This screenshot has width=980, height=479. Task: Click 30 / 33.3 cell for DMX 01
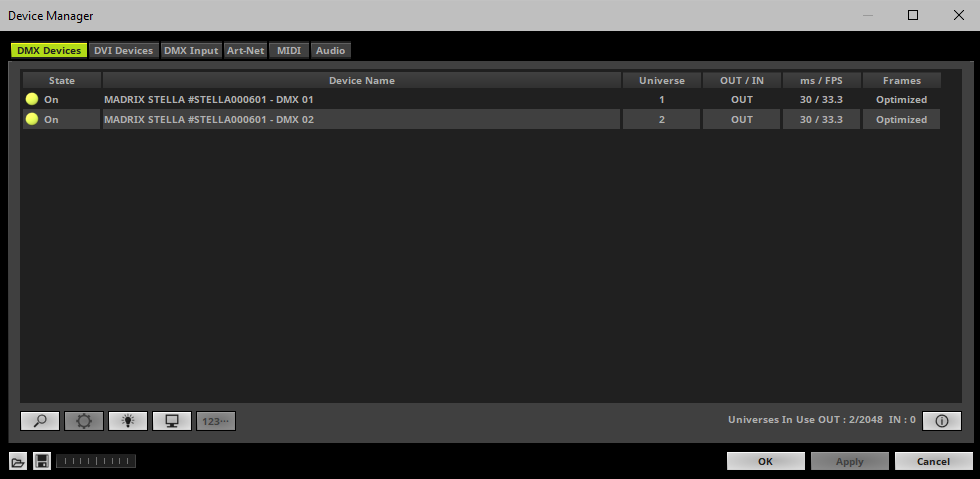(x=821, y=99)
